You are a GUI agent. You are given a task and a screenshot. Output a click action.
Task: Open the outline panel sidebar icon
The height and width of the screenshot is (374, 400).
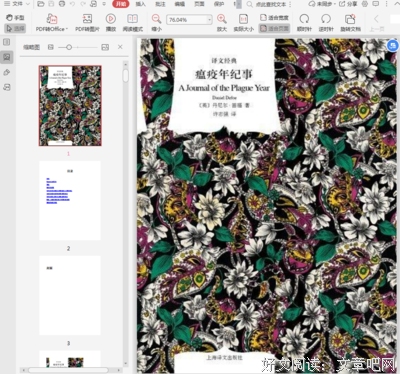point(7,42)
